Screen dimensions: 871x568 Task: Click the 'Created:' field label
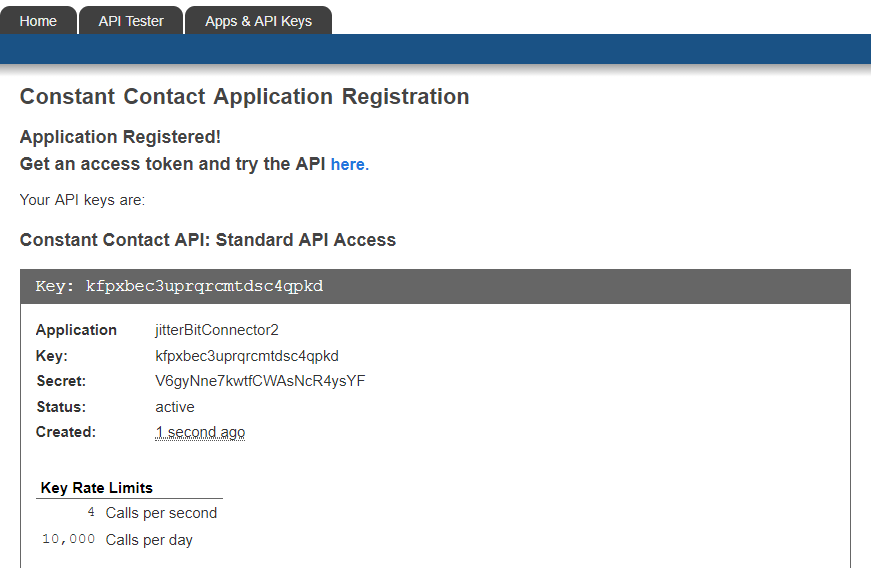coord(66,432)
